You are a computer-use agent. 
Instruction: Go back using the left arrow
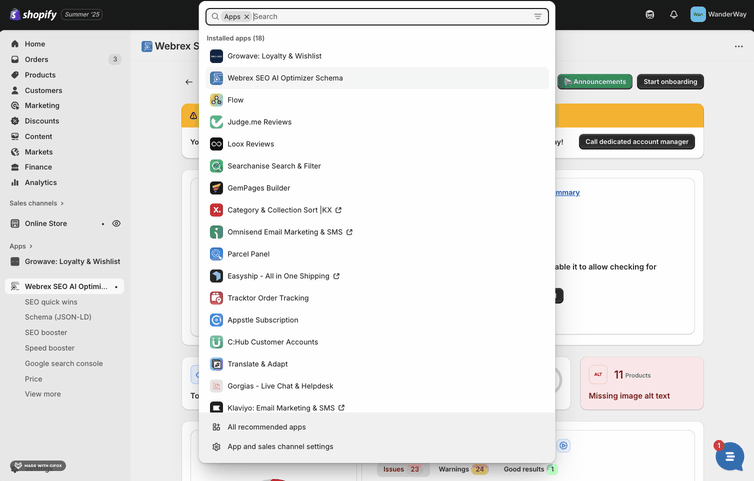189,82
